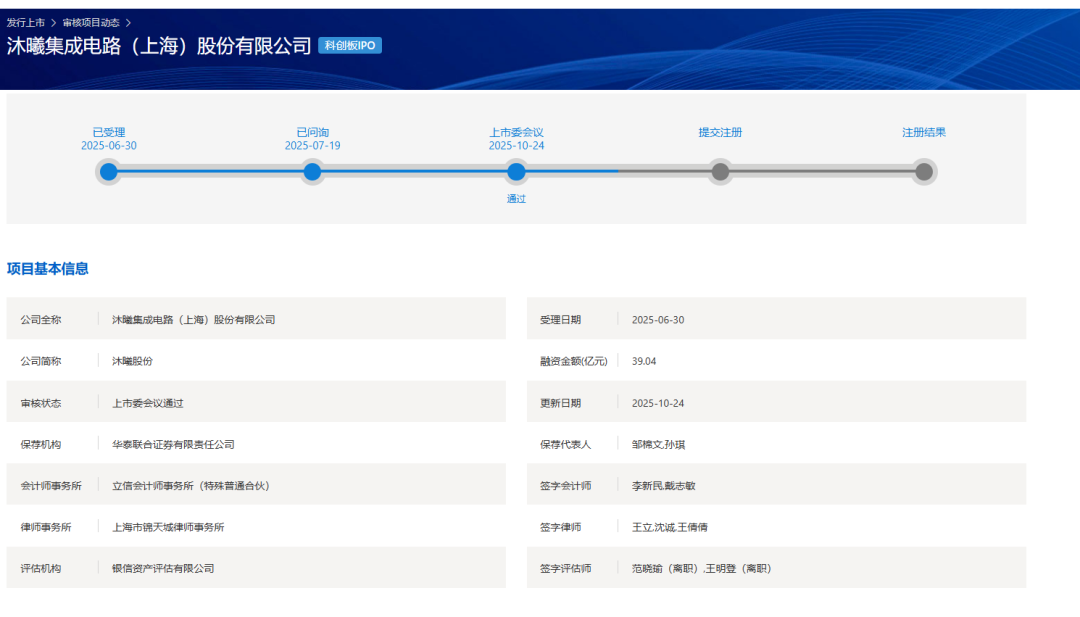
Task: Select the 已受理 timeline node circle
Action: 109,172
